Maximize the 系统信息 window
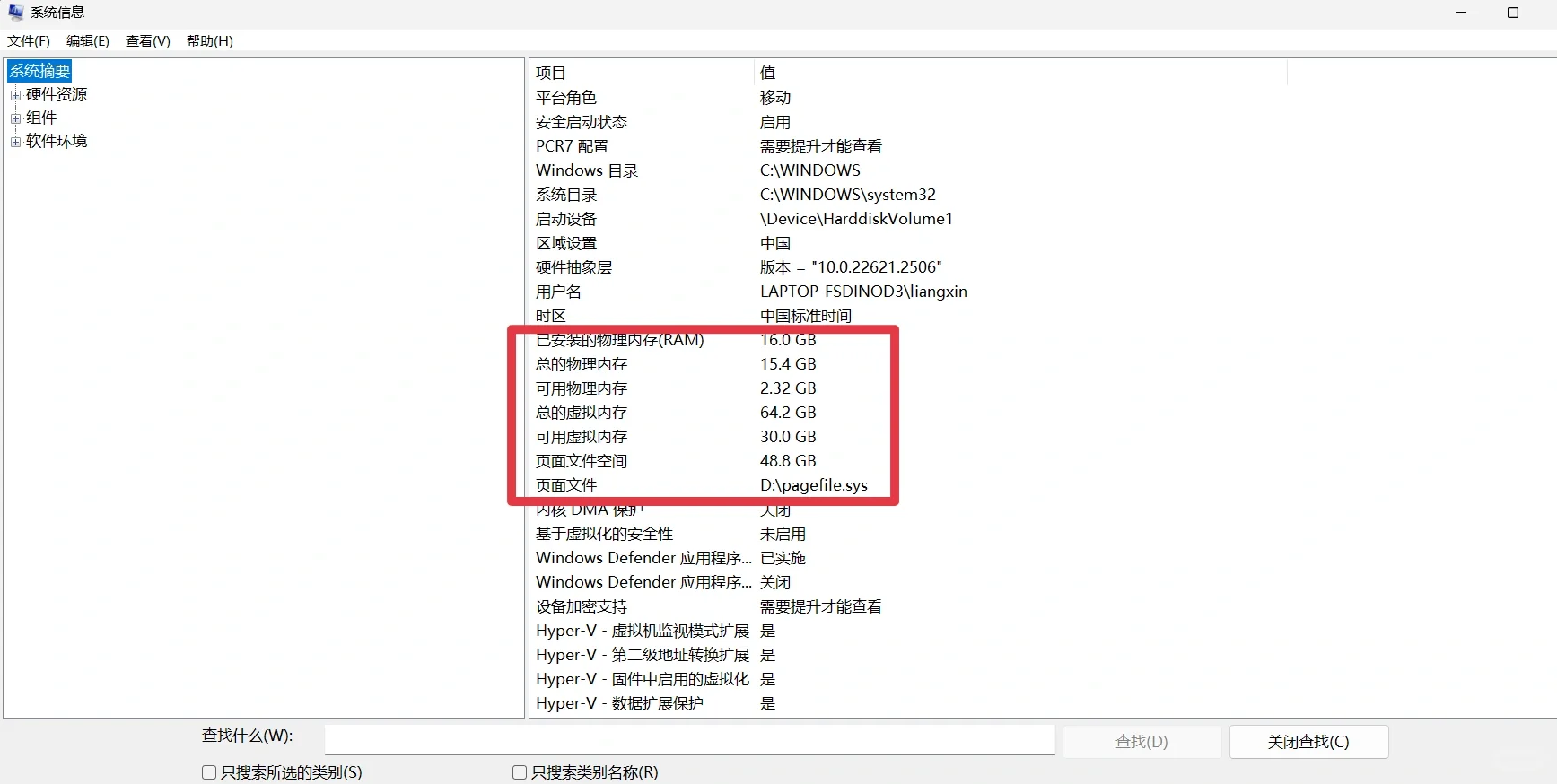The image size is (1557, 784). pyautogui.click(x=1513, y=13)
